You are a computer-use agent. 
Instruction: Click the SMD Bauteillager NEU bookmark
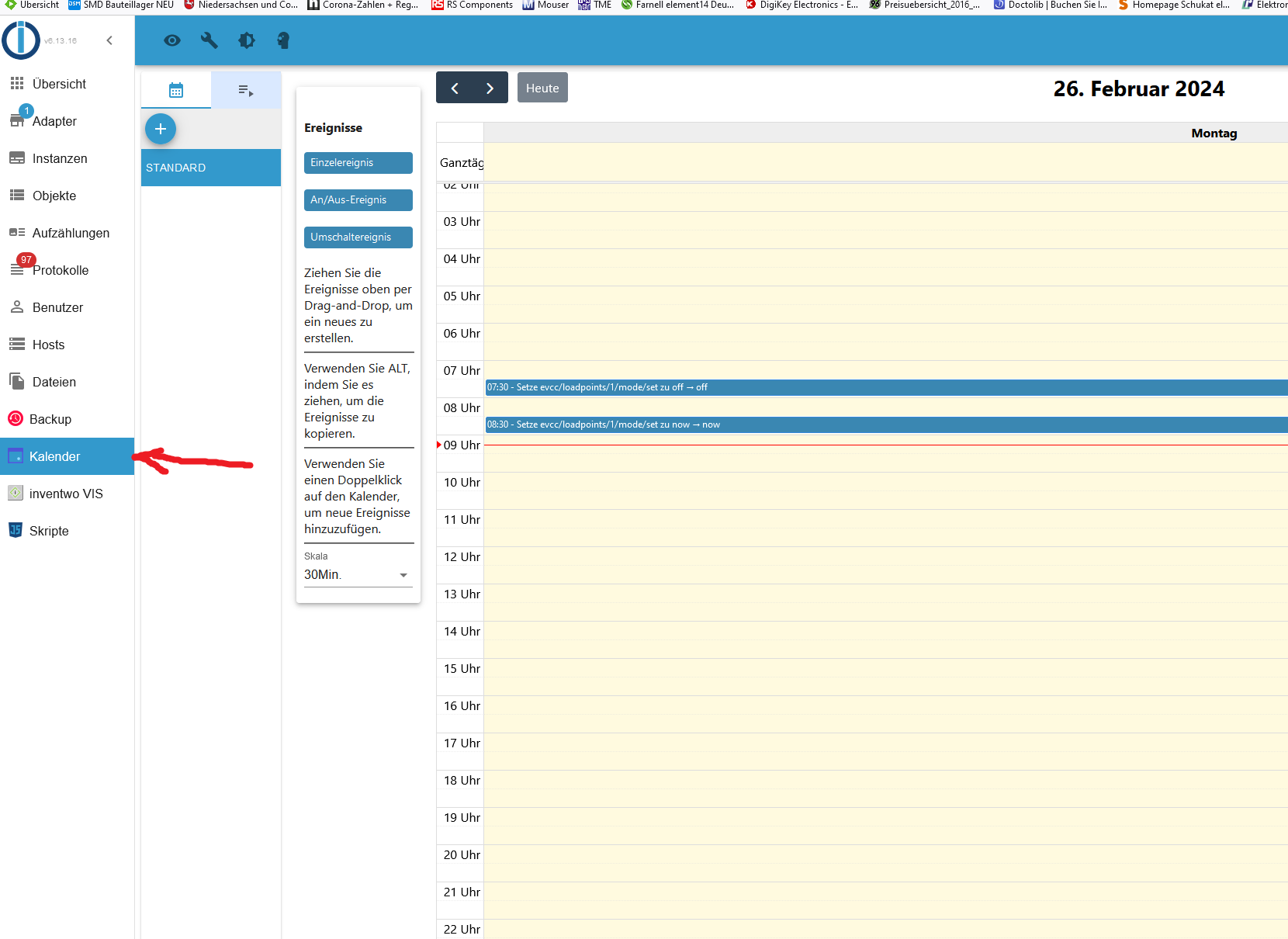pos(121,5)
